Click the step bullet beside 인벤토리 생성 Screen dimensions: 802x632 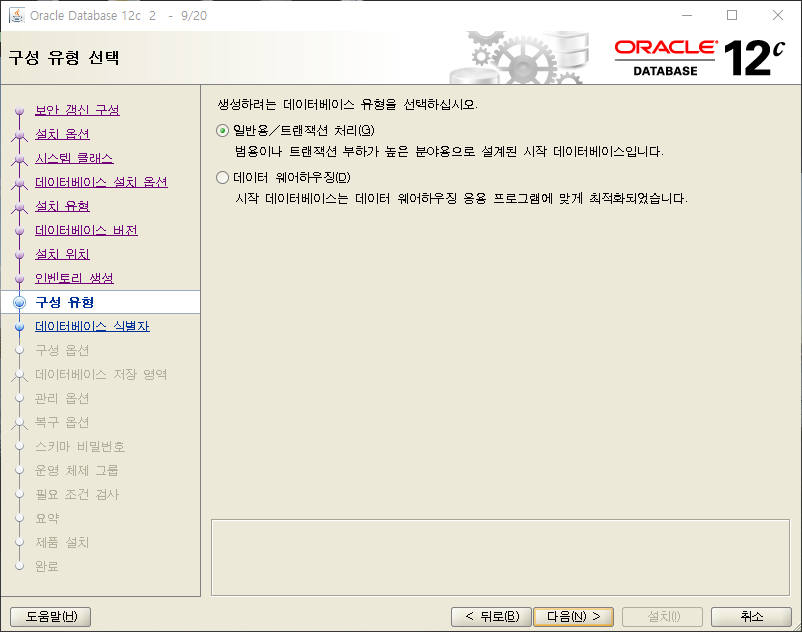pos(19,279)
